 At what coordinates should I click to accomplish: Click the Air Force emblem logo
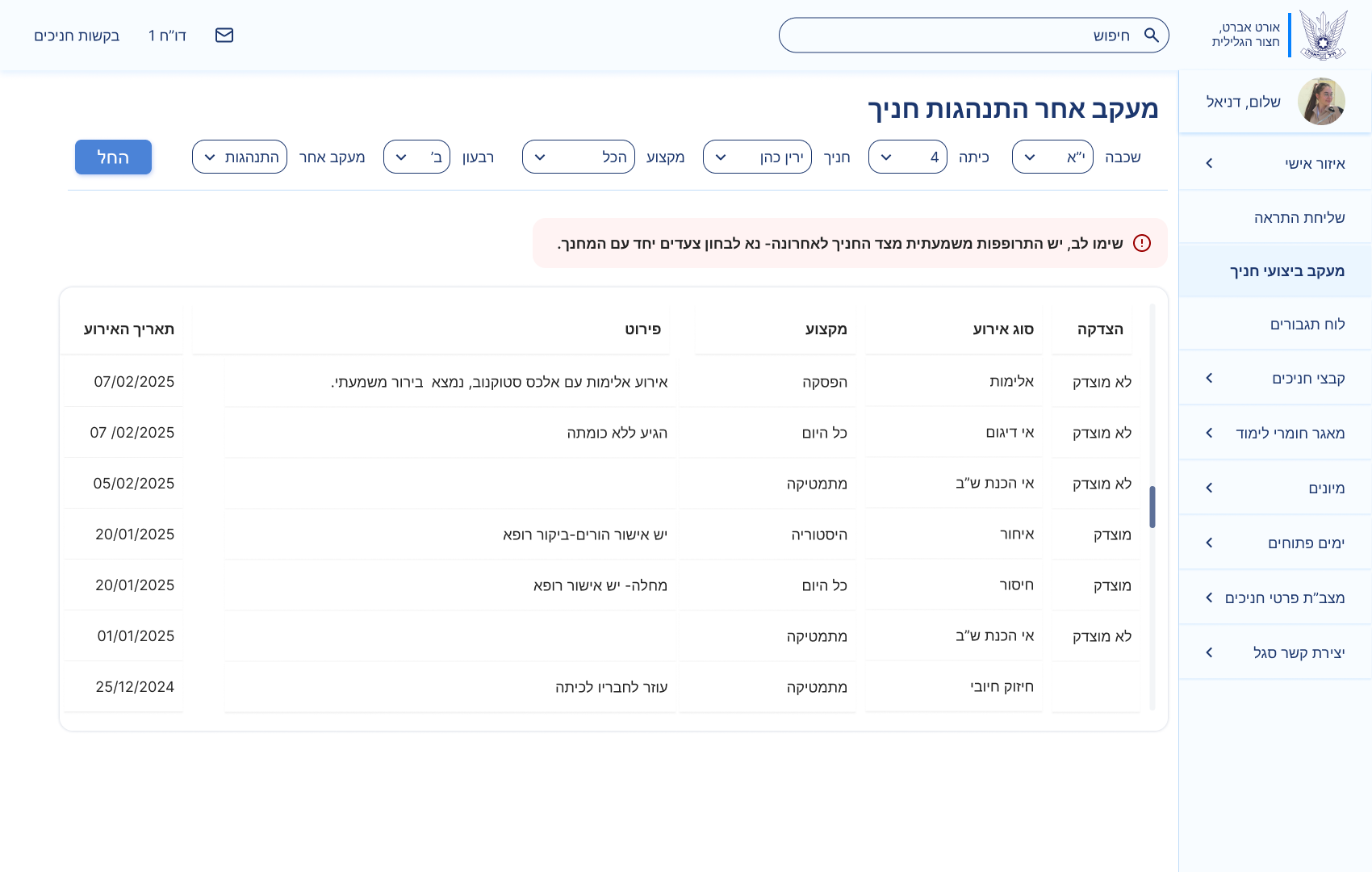tap(1323, 35)
